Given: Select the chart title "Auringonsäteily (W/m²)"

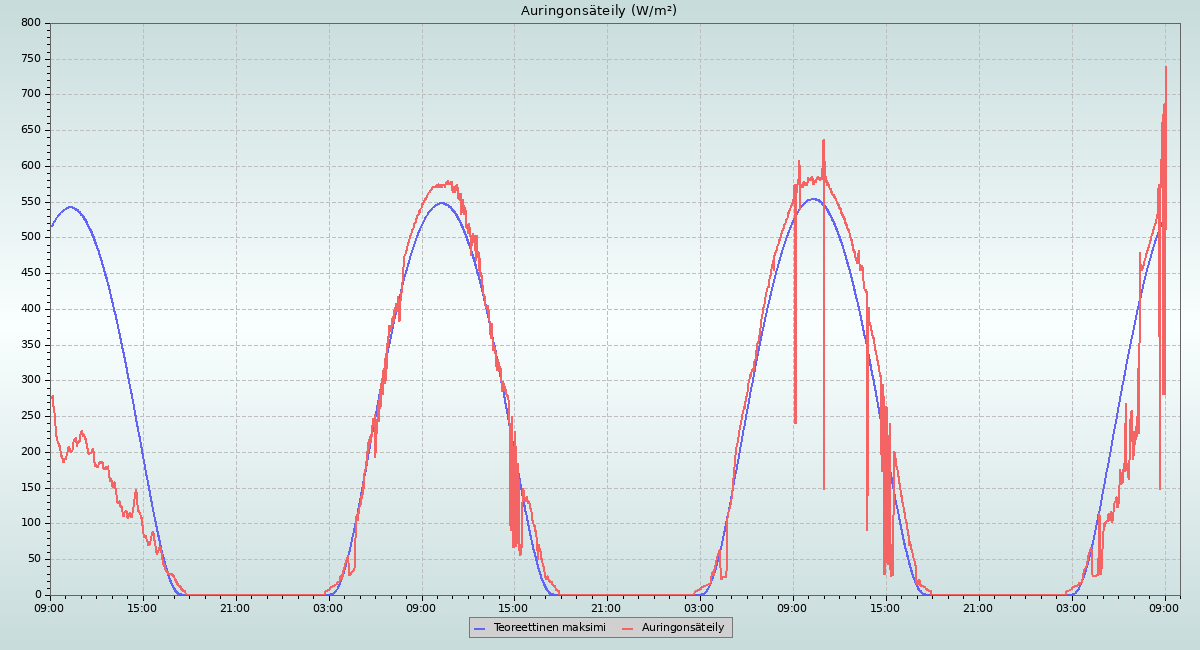Looking at the screenshot, I should [x=599, y=11].
